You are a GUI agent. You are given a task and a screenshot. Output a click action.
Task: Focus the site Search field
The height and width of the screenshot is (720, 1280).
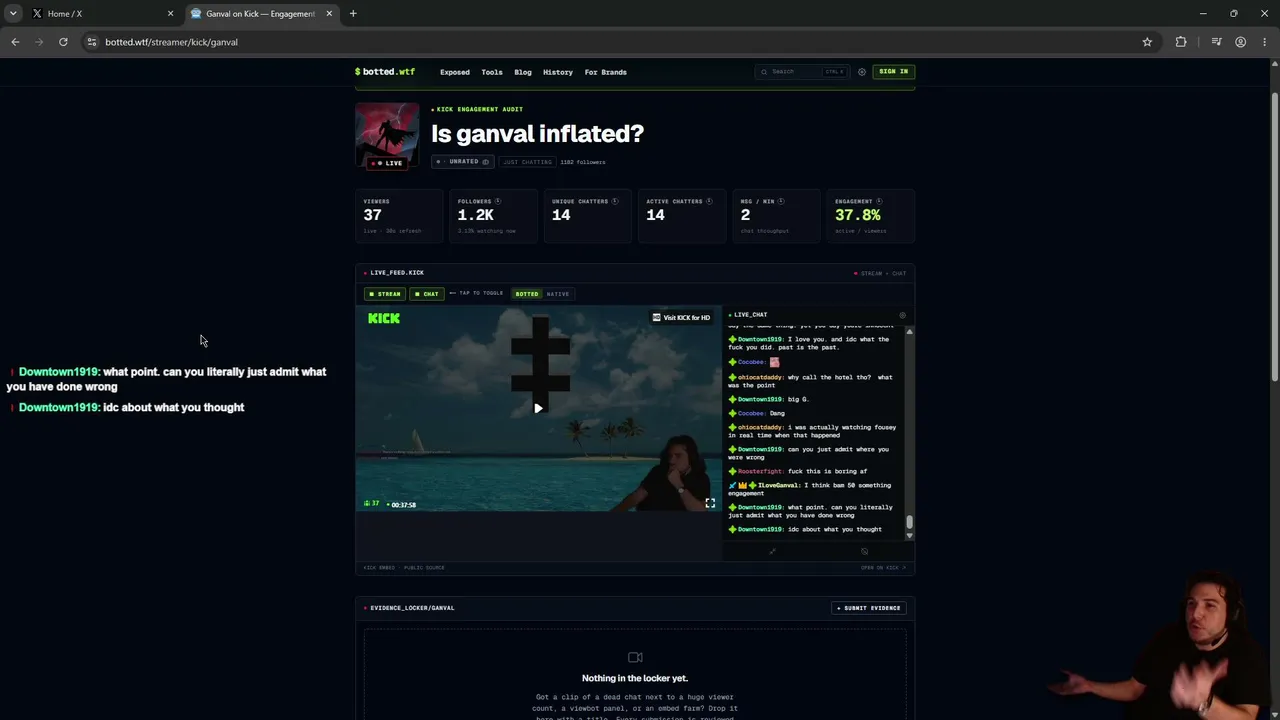click(x=802, y=72)
